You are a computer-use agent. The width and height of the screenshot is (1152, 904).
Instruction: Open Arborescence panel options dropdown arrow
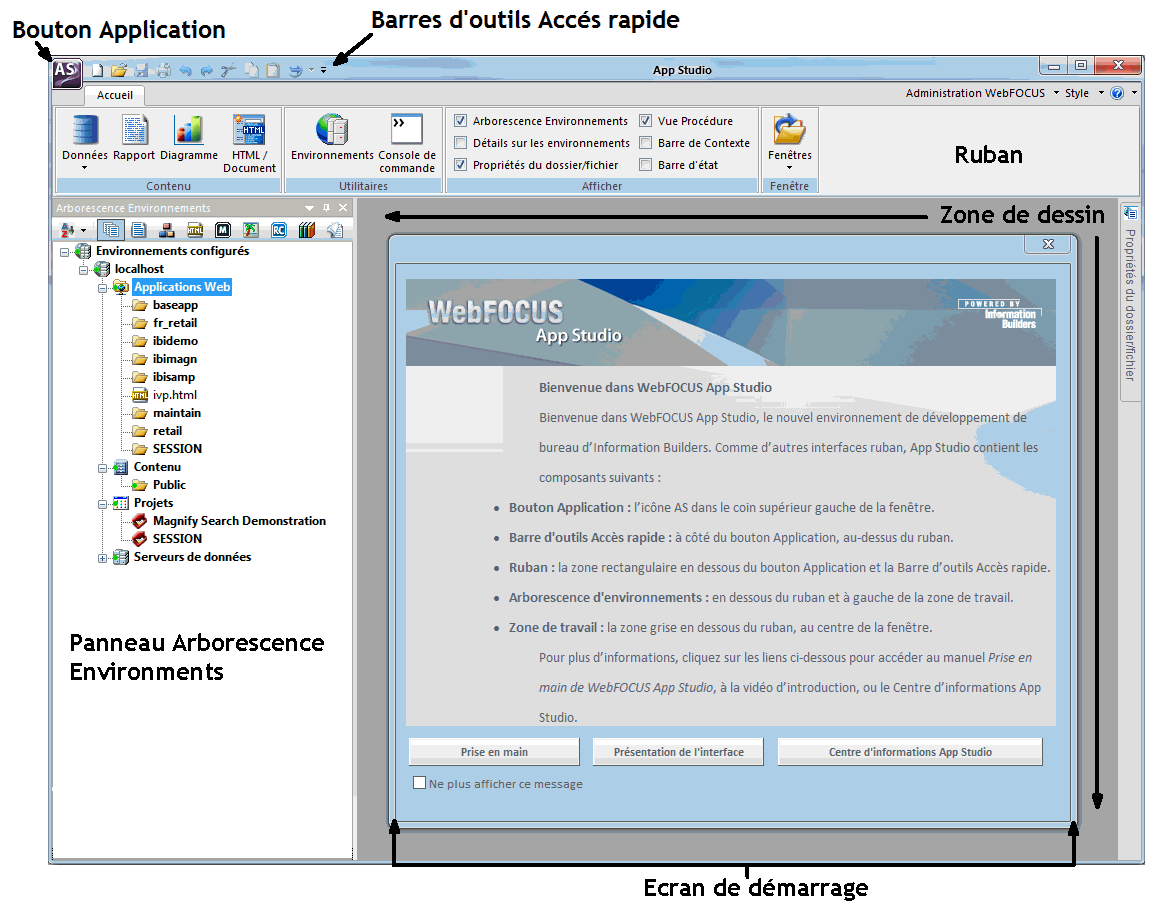pos(309,208)
